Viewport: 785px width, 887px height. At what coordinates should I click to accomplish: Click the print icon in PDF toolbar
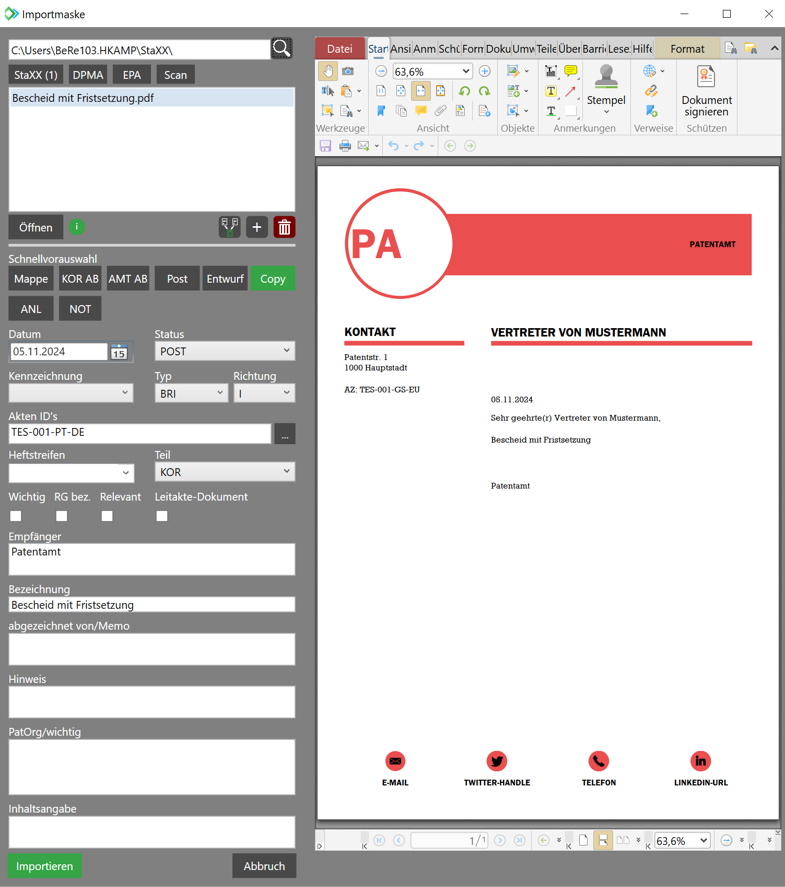point(345,146)
